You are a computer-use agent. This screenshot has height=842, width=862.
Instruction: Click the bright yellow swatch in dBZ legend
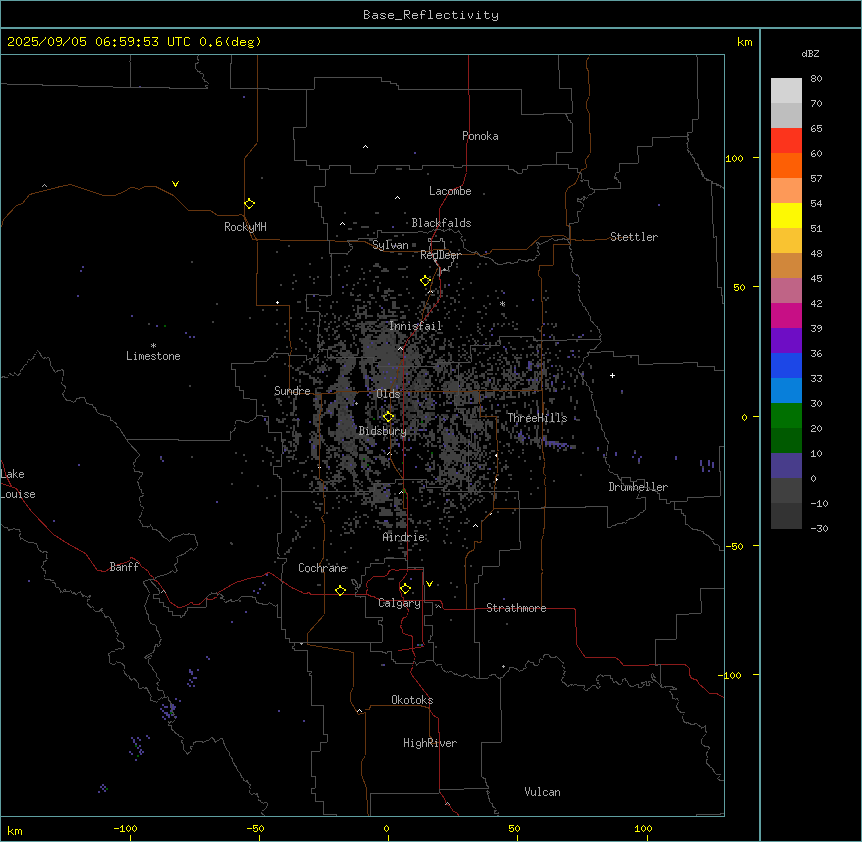[786, 216]
